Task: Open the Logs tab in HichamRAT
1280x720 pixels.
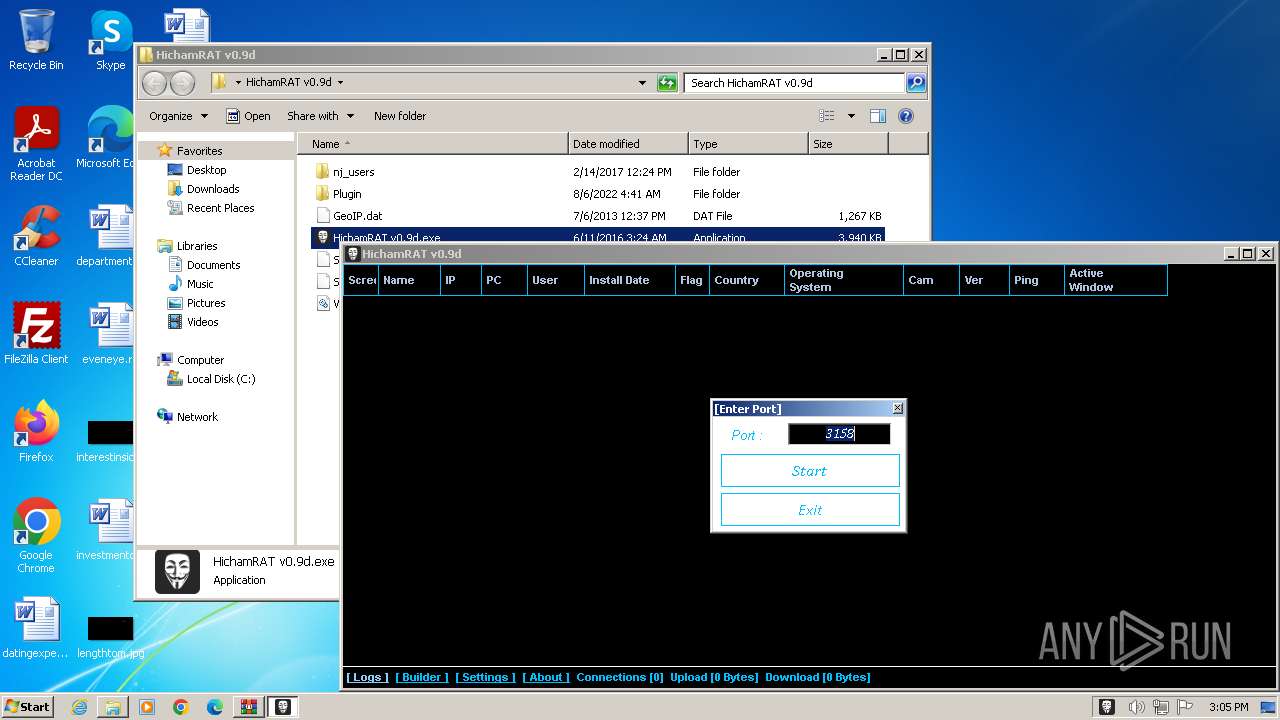Action: (x=367, y=677)
